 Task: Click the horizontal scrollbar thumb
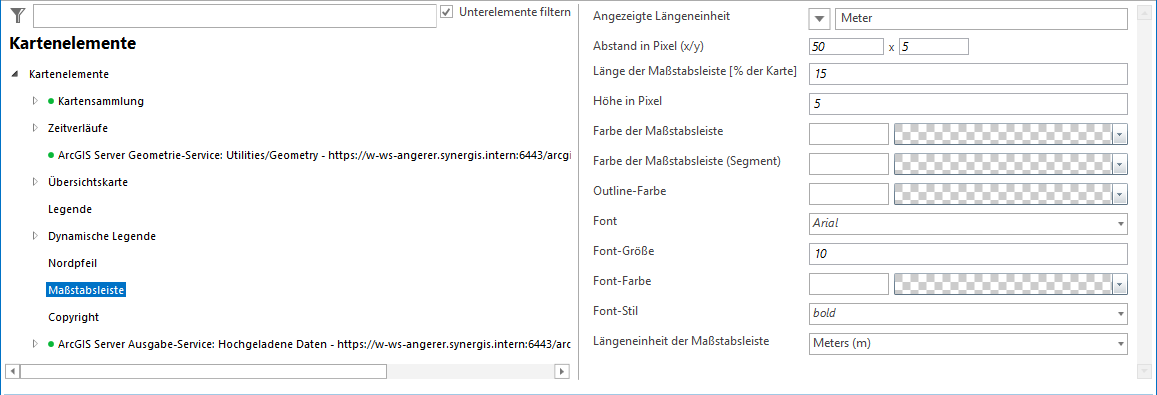click(x=204, y=371)
